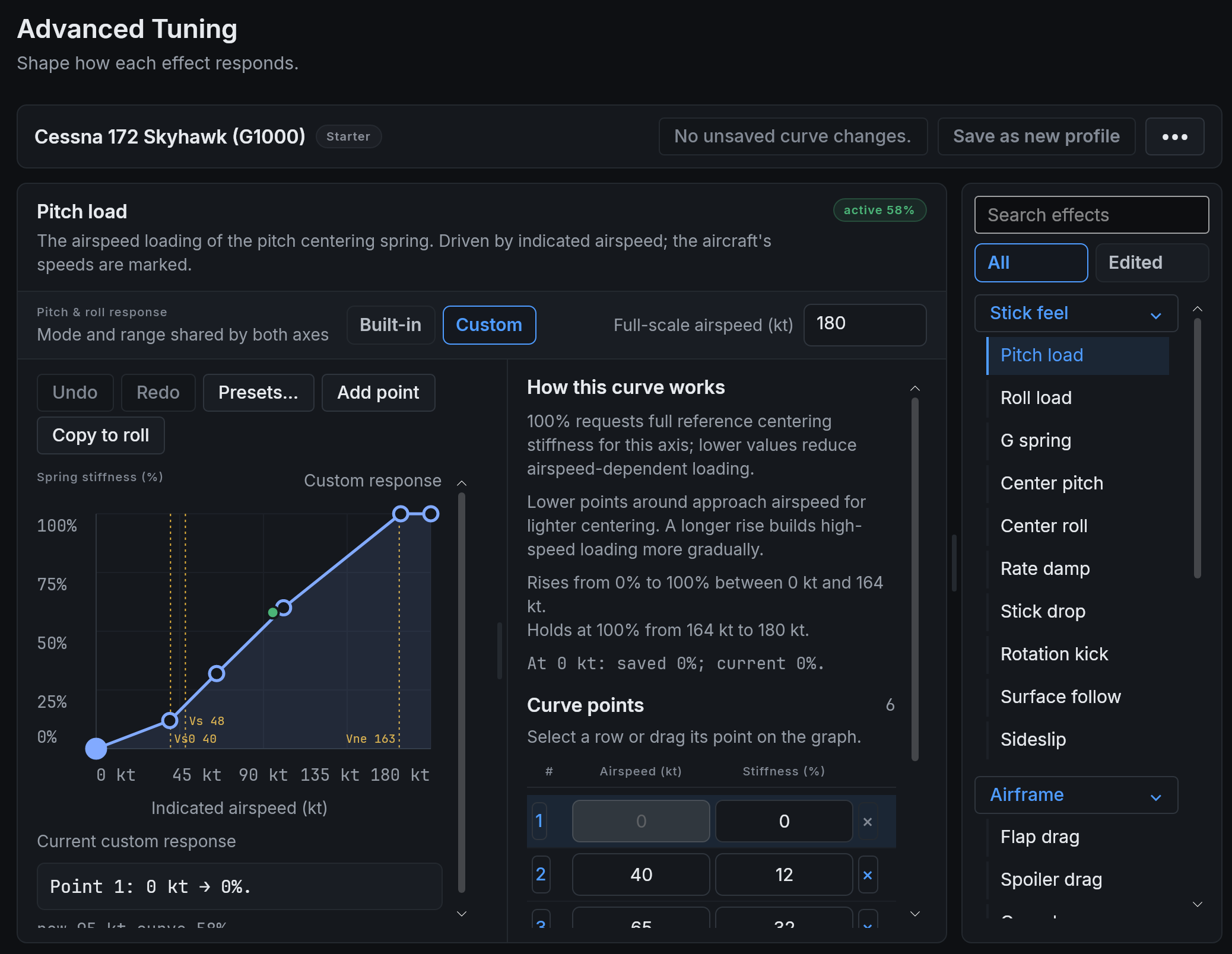Select Rate damp in effects list

[1078, 569]
